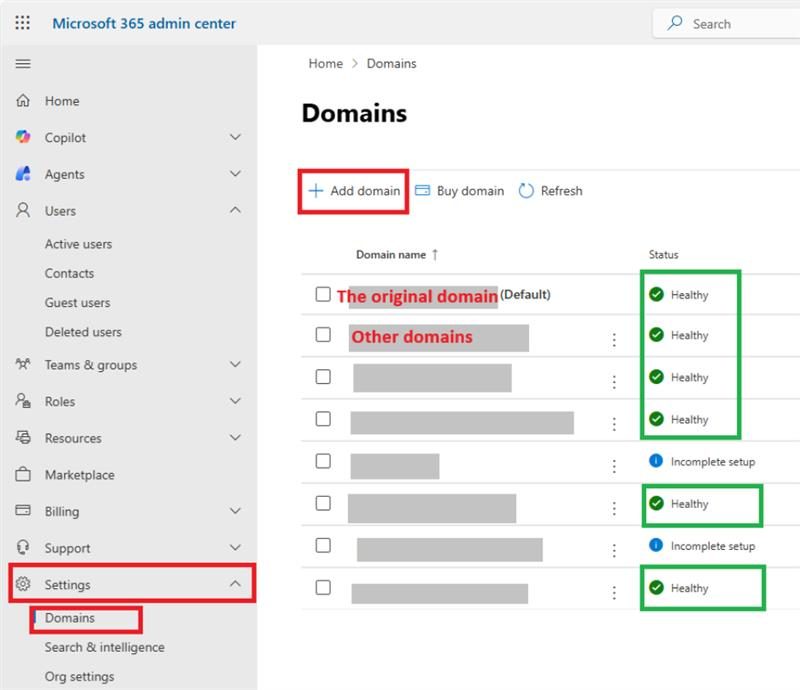Tick the checkbox for Other domains row

point(323,335)
